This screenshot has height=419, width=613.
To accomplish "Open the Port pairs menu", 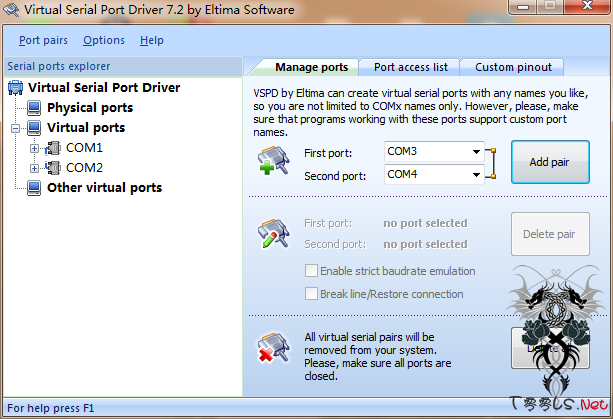I will coord(43,40).
